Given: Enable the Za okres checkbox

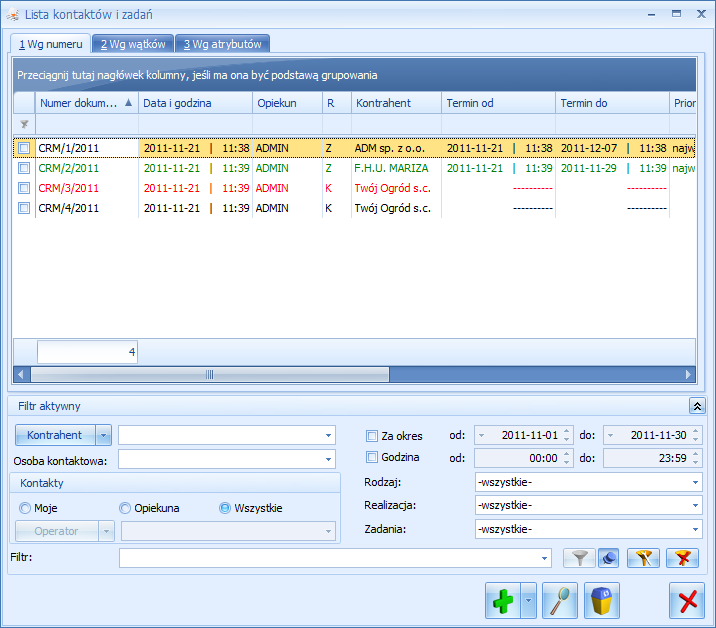Looking at the screenshot, I should (x=372, y=436).
